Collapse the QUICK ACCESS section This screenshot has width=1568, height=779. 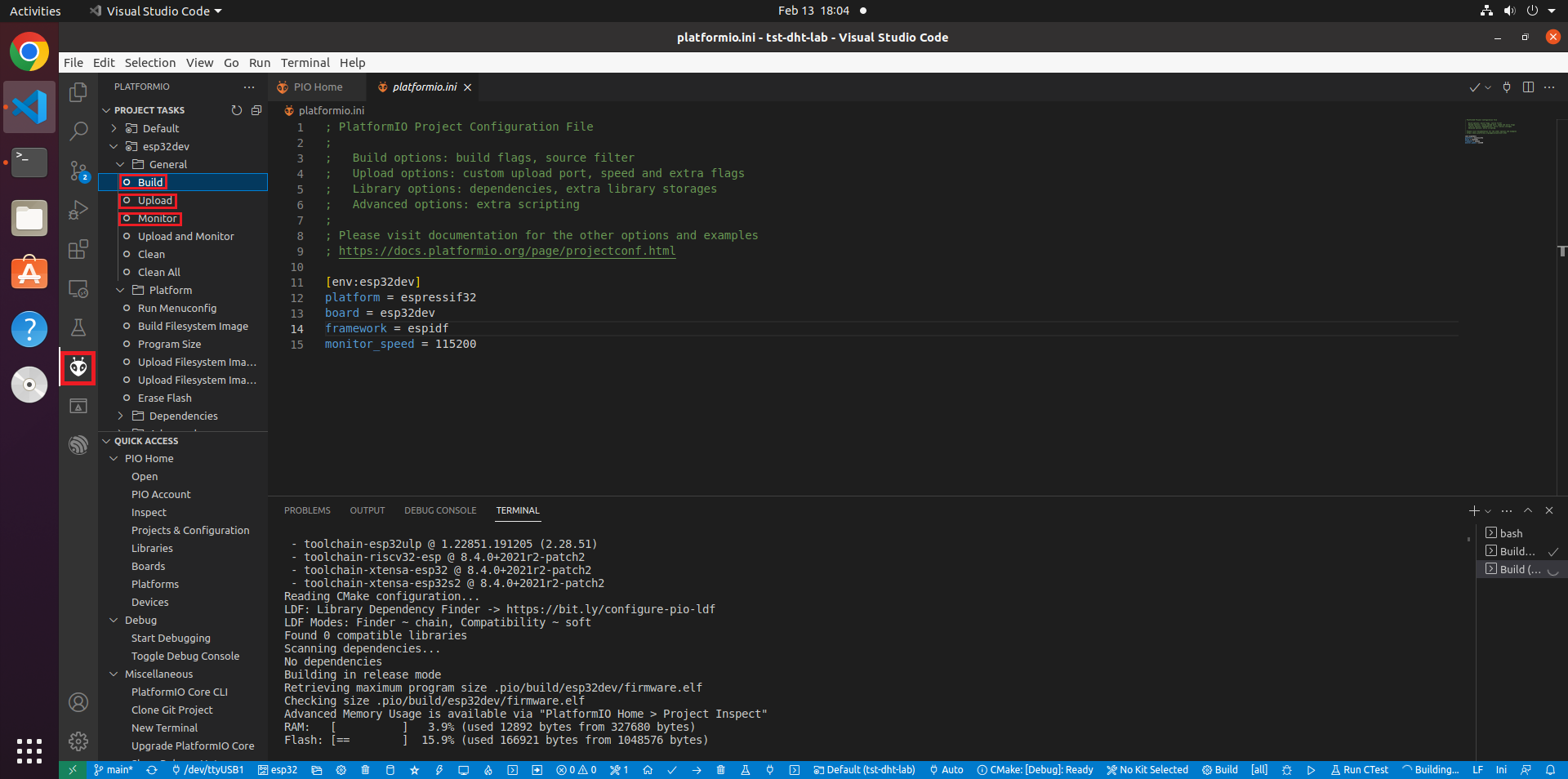tap(106, 441)
